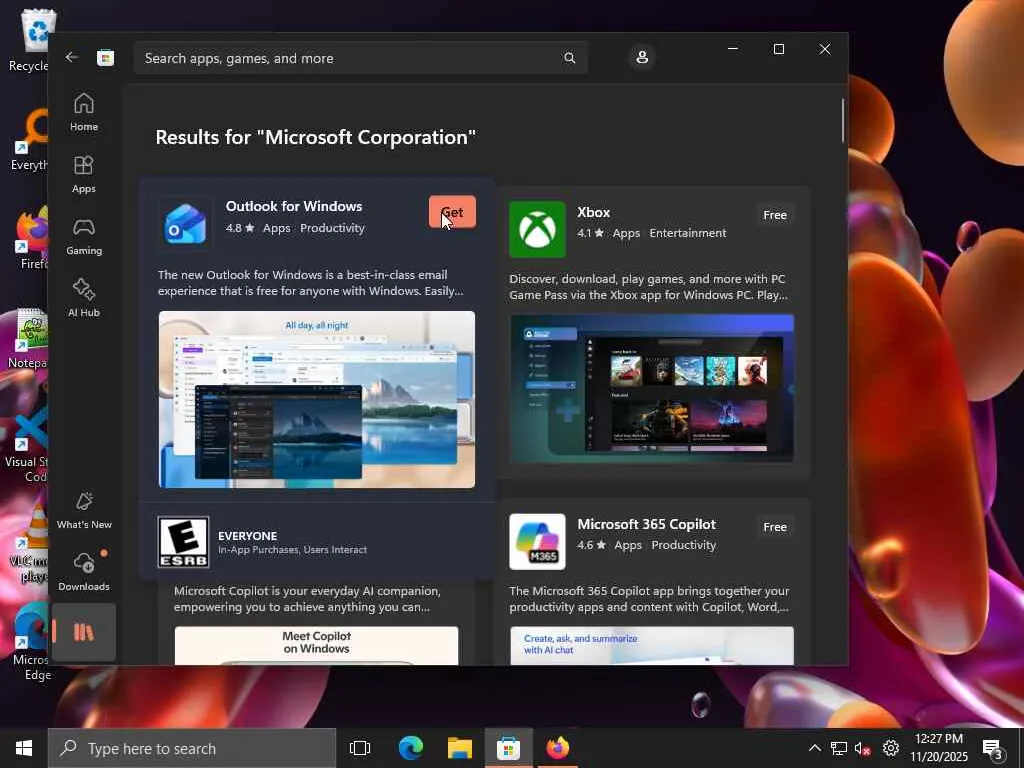Go back with the arrow in Microsoft Store
Image resolution: width=1024 pixels, height=768 pixels.
click(72, 57)
